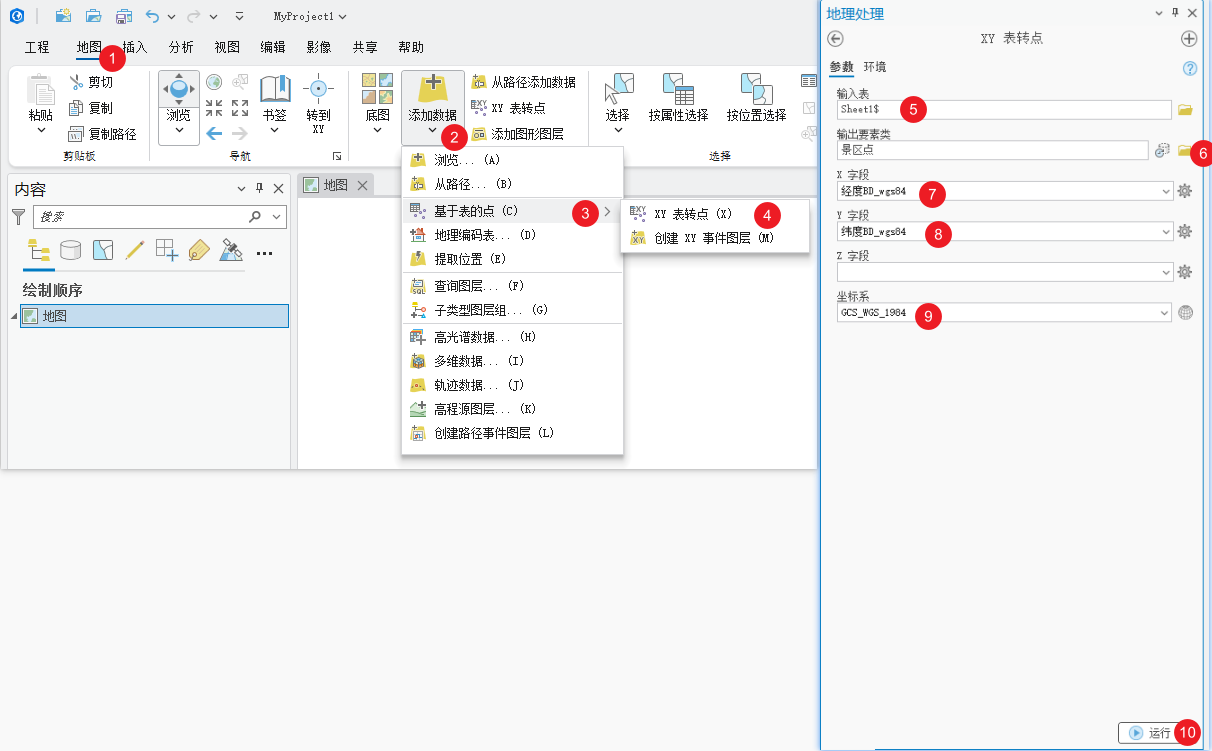Viewport: 1212px width, 751px height.
Task: Click the filter funnel icon in Contents pane
Action: click(18, 216)
